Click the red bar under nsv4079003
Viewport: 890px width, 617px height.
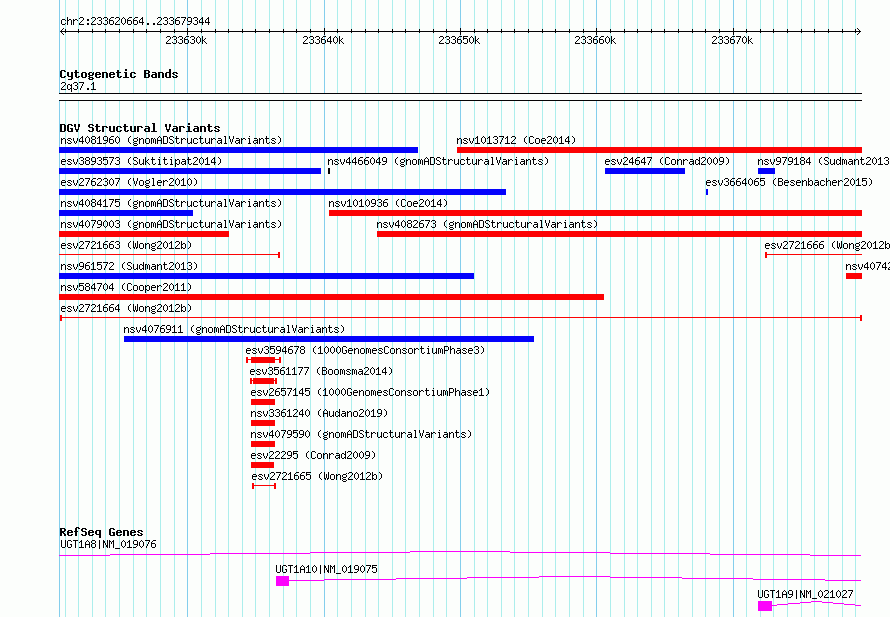coord(144,234)
